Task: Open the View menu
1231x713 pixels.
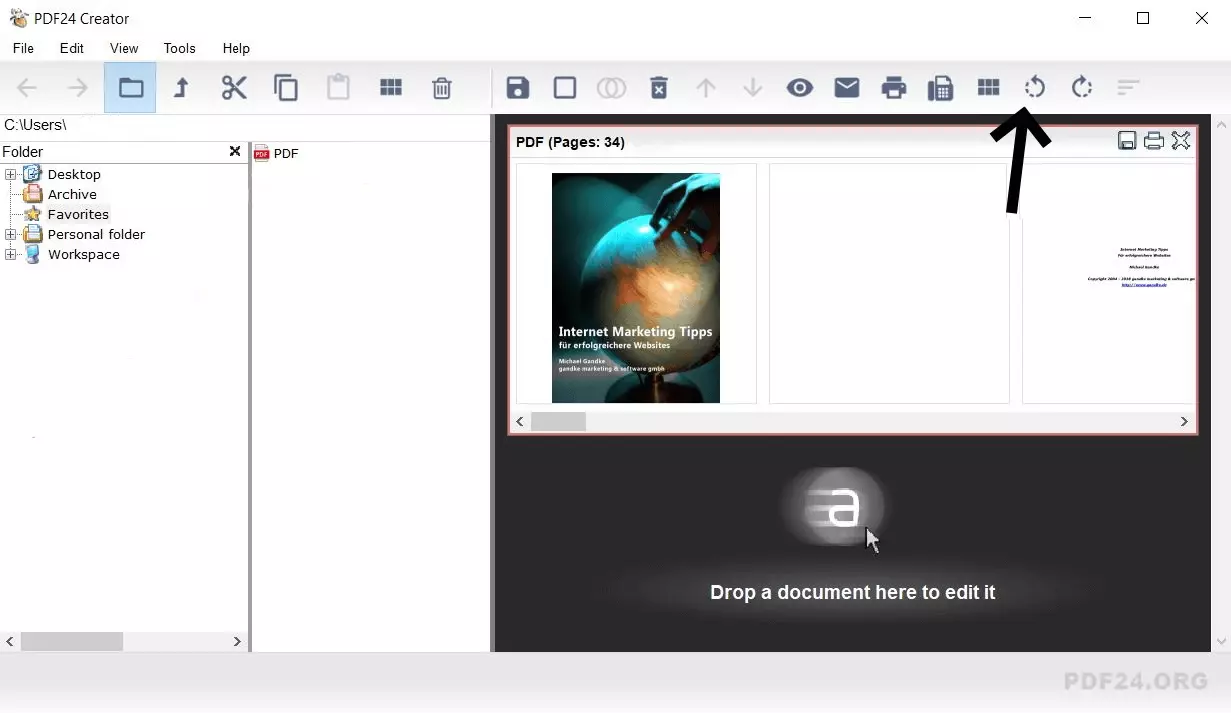Action: coord(124,48)
